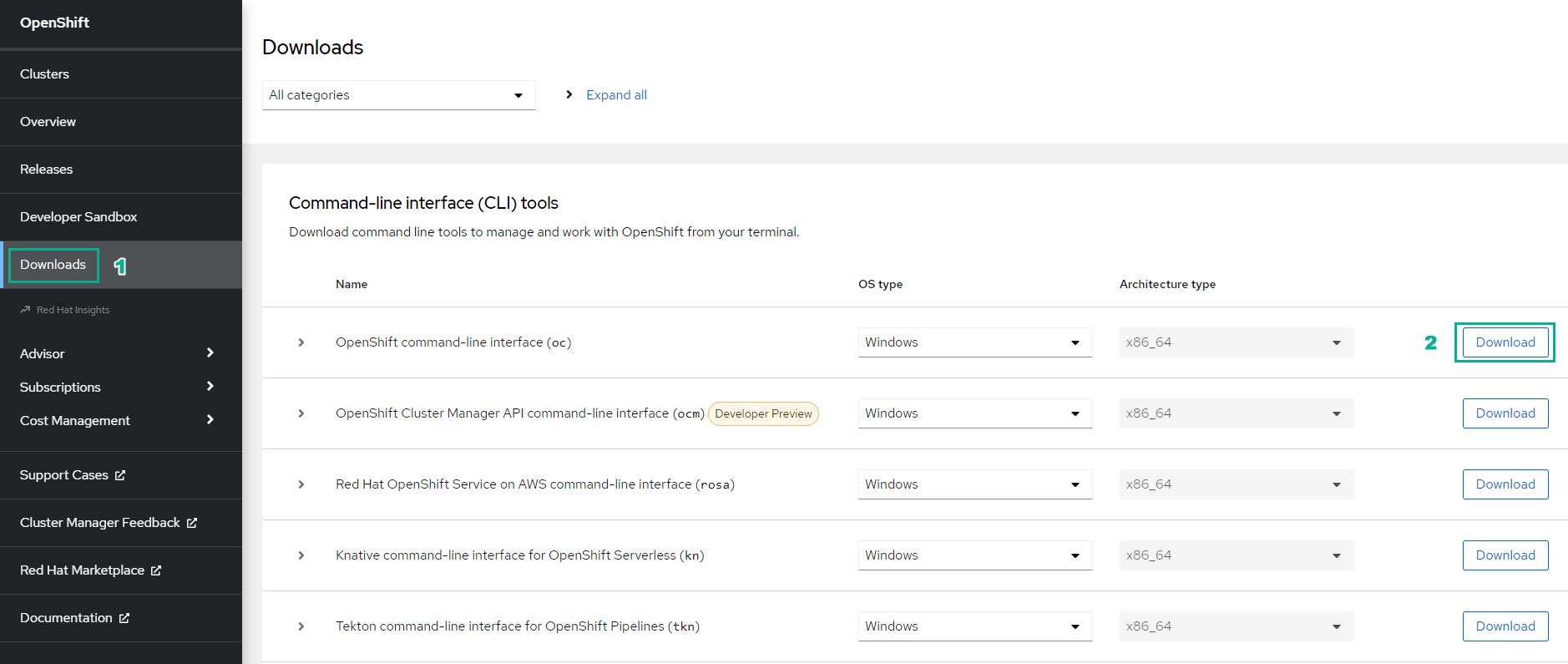Go to Developer Sandbox in sidebar
This screenshot has height=664, width=1568.
pos(78,217)
